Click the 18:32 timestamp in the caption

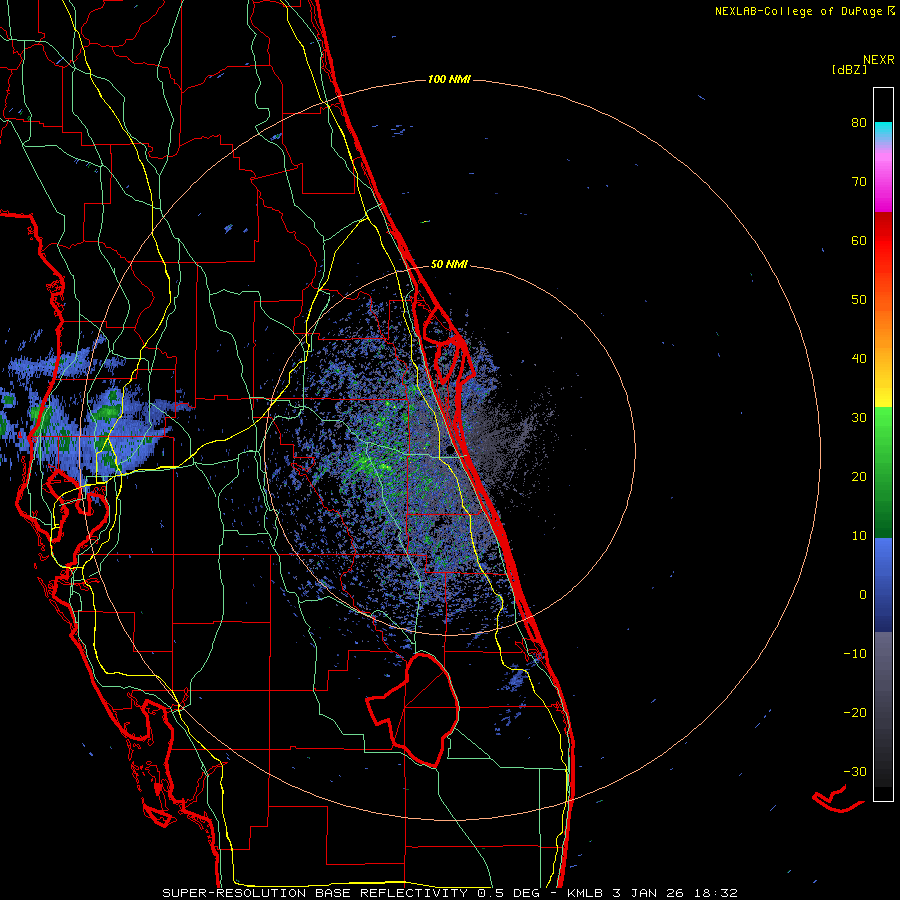coord(715,893)
